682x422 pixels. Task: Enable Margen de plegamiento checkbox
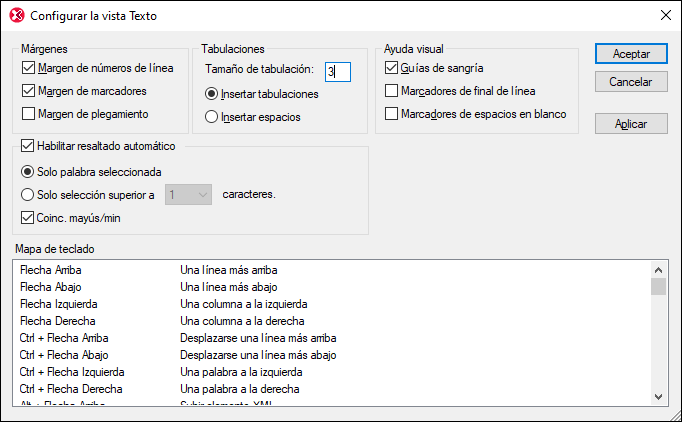coord(28,114)
